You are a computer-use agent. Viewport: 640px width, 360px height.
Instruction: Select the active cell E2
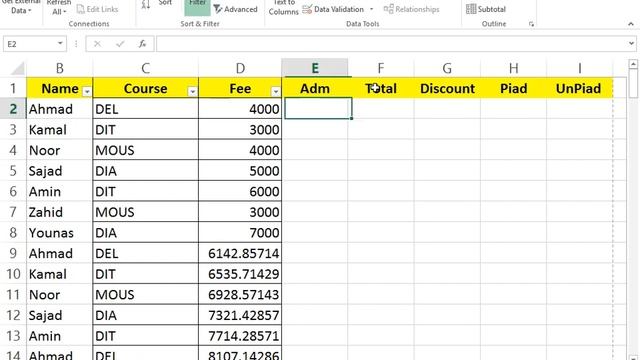pos(318,109)
